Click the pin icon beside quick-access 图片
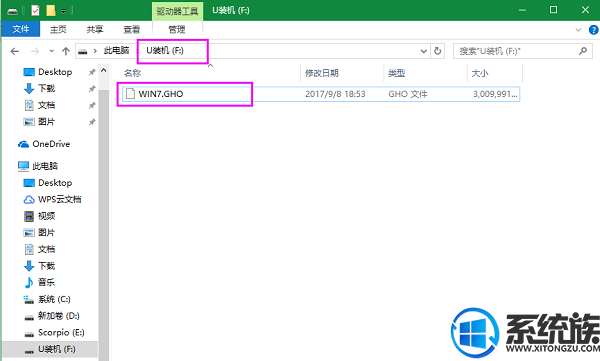The height and width of the screenshot is (361, 600). [x=92, y=122]
